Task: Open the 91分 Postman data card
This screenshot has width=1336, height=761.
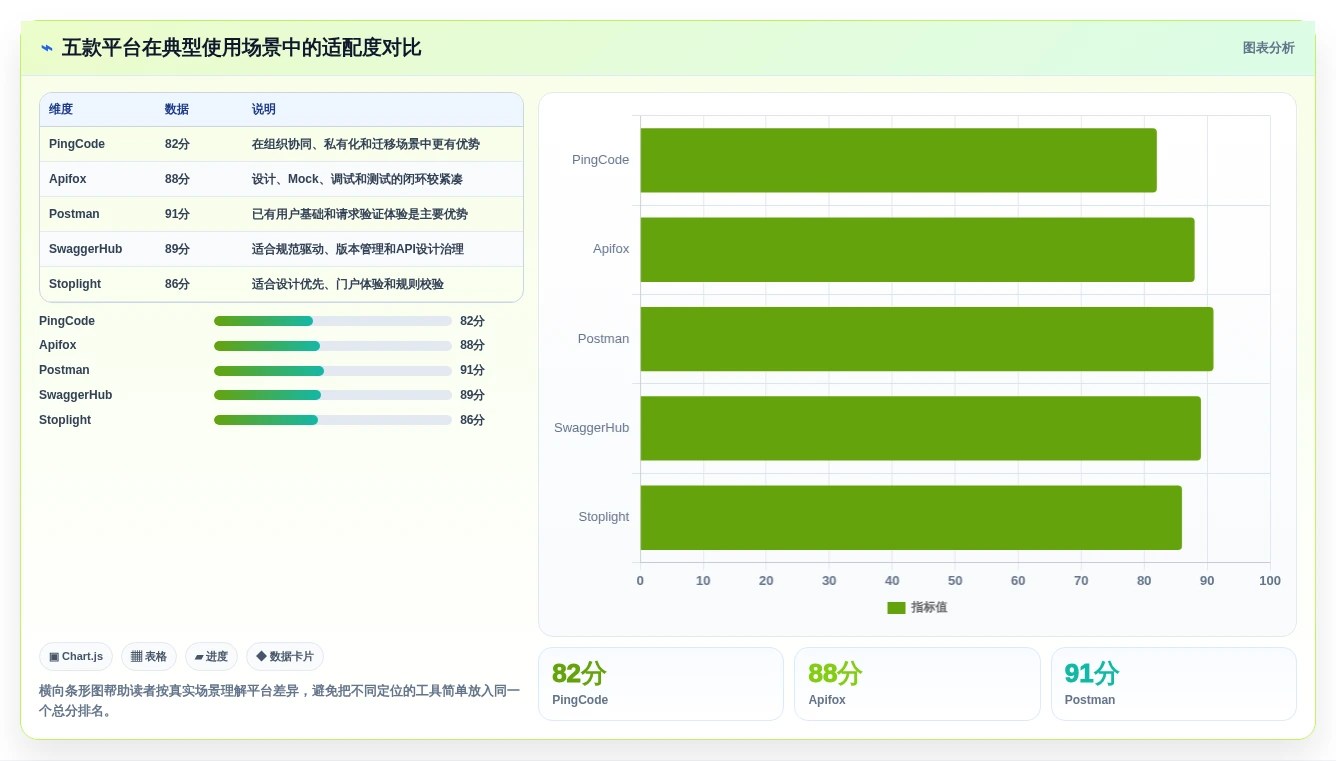Action: pos(1174,684)
